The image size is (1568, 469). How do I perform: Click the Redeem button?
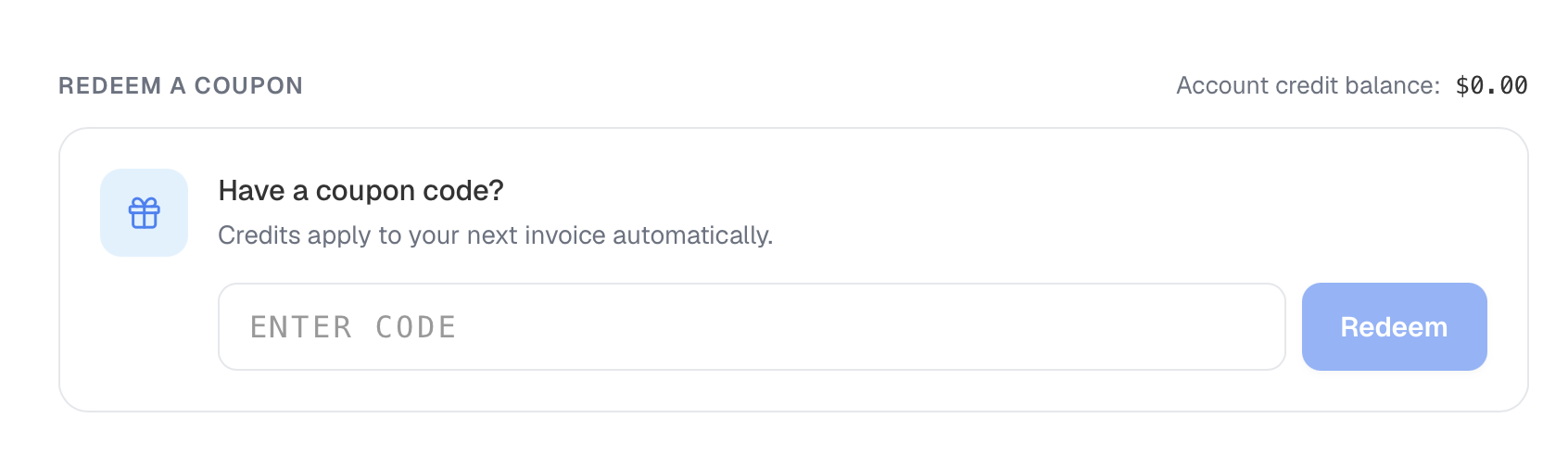click(x=1394, y=326)
